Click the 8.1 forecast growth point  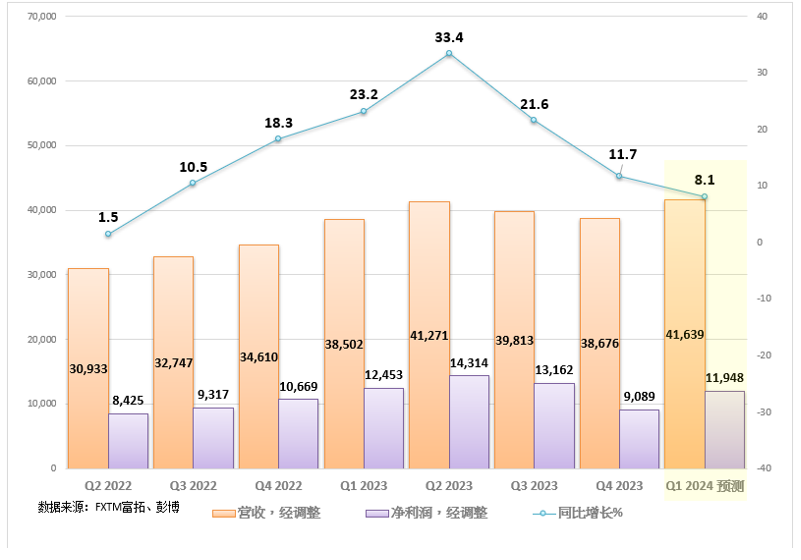pos(704,196)
